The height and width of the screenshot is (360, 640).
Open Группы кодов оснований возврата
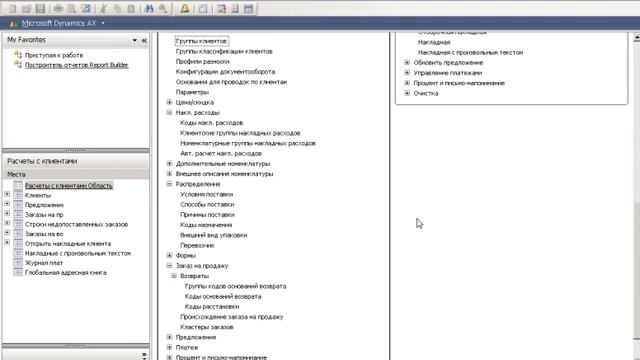pyautogui.click(x=236, y=286)
